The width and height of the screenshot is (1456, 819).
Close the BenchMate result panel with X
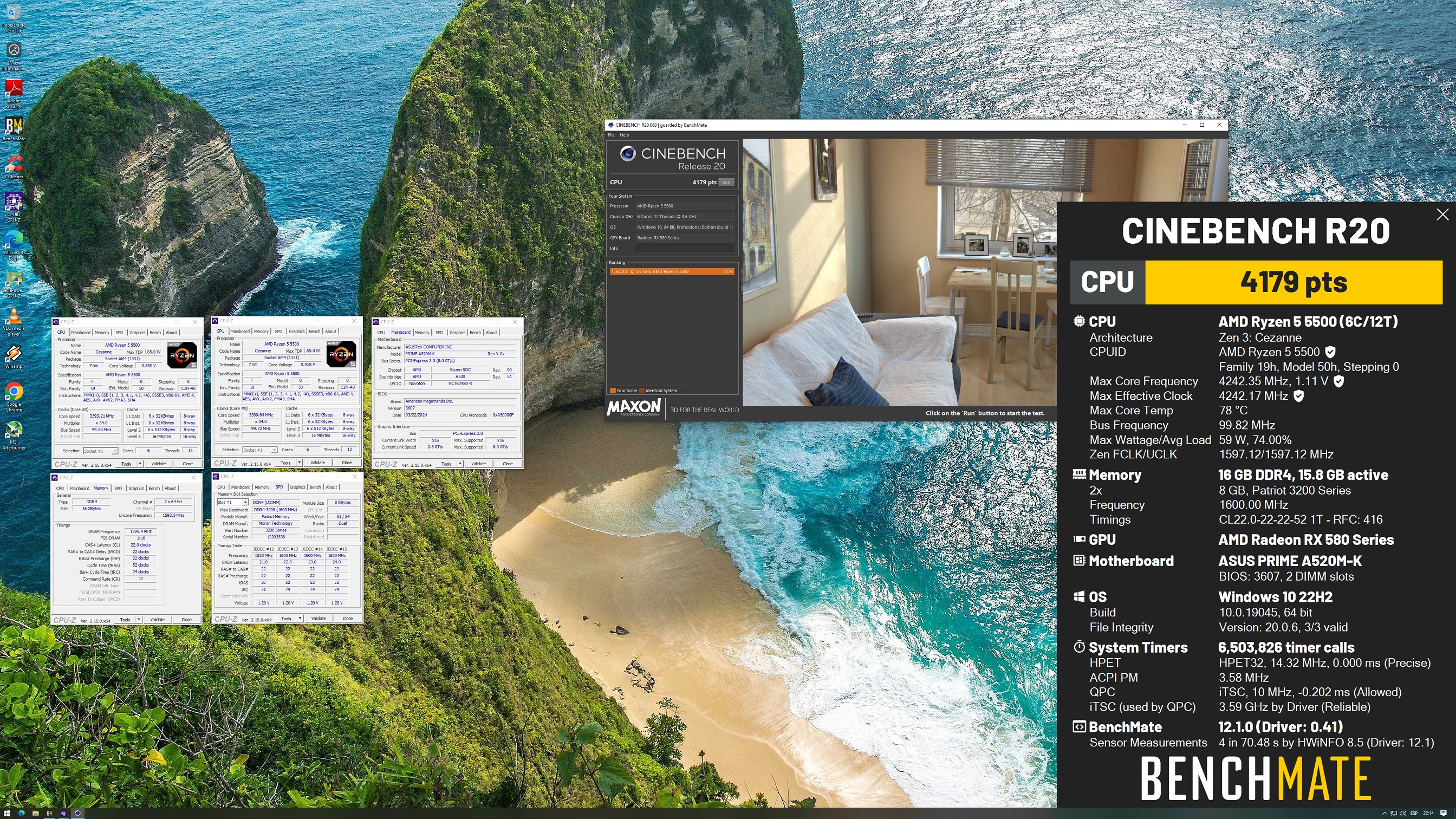coord(1442,214)
